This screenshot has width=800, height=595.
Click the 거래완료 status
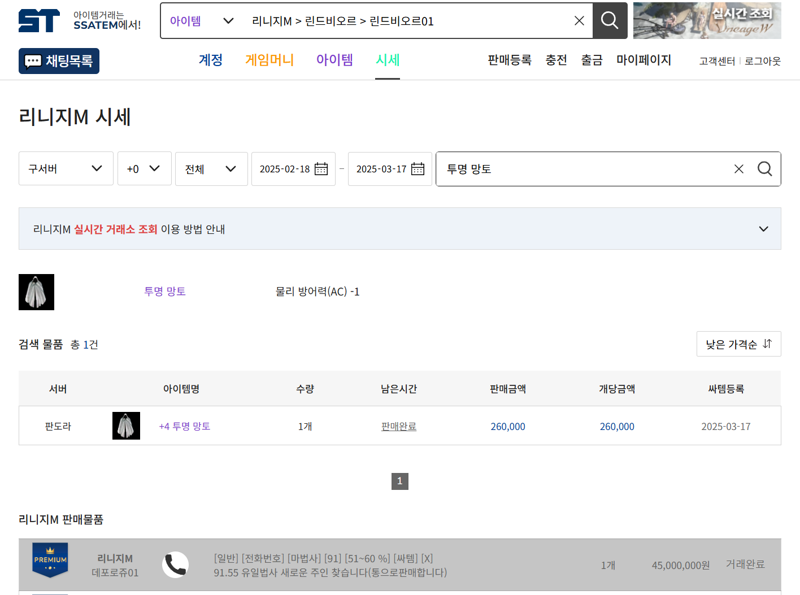(x=745, y=564)
